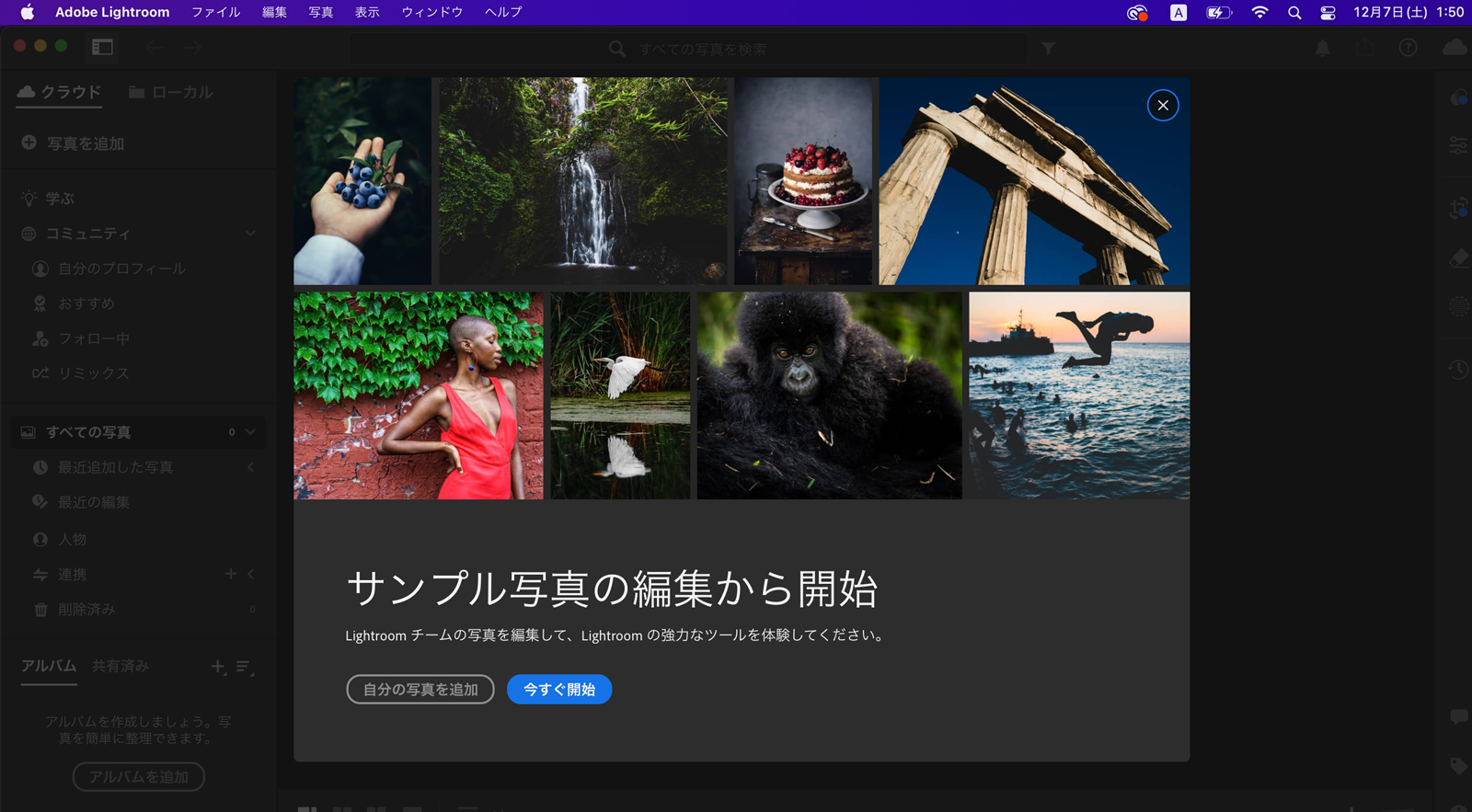Select the gorilla sample photo
This screenshot has height=812, width=1472.
point(829,395)
